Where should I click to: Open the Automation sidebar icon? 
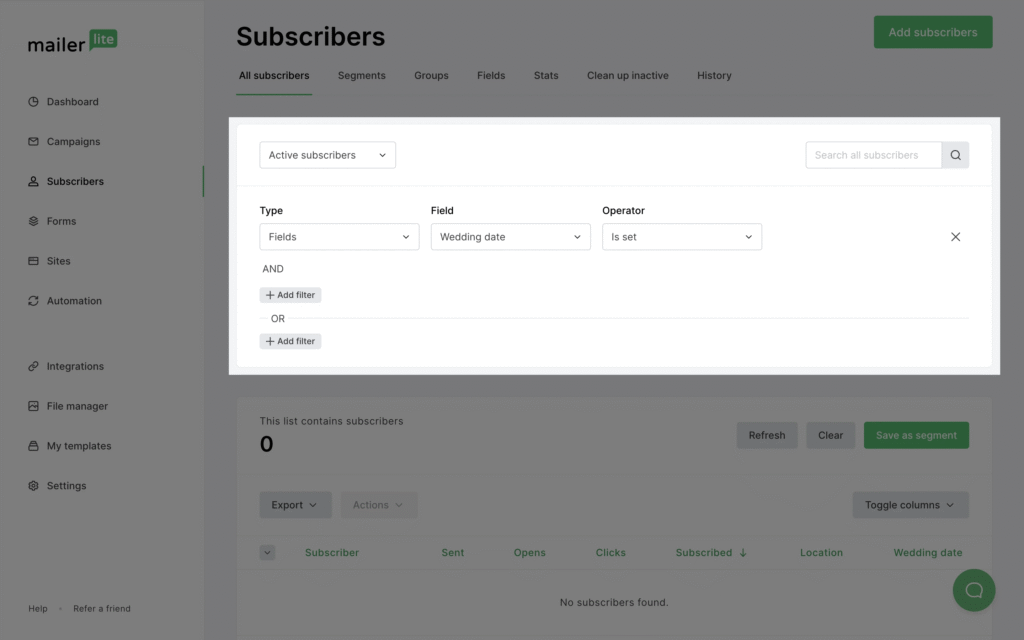click(35, 300)
